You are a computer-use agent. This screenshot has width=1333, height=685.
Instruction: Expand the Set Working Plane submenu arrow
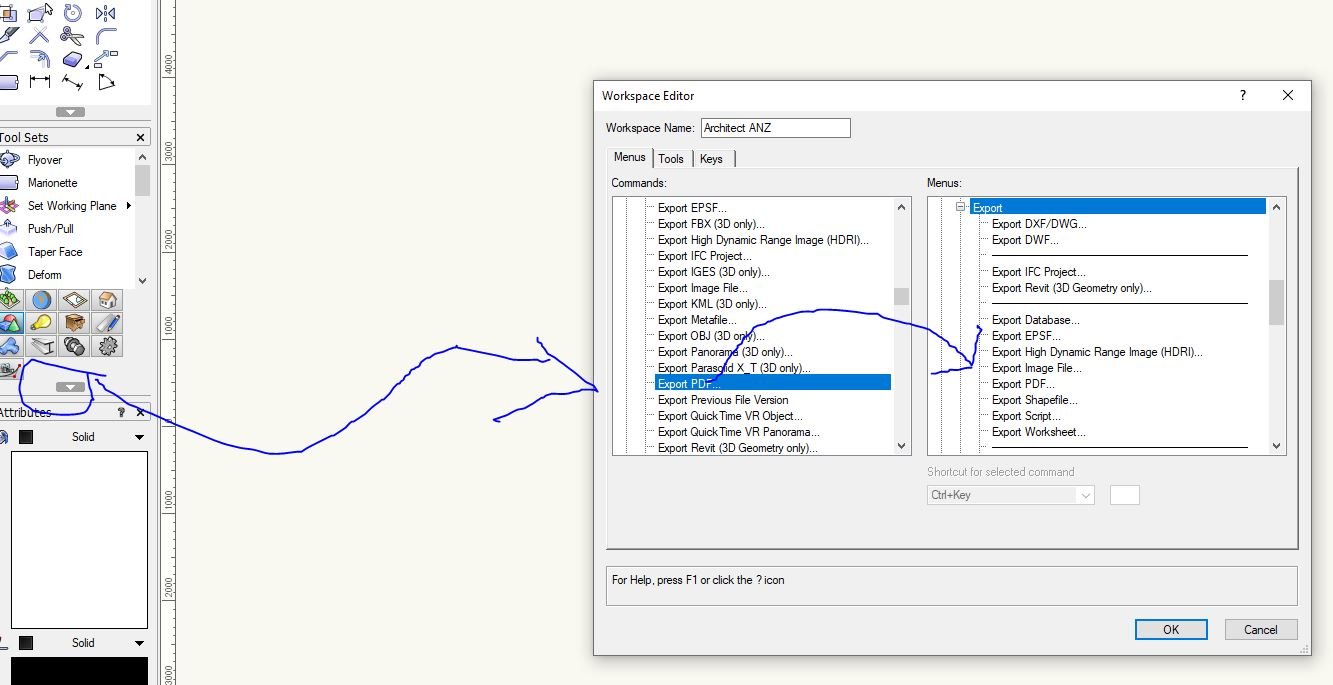pos(129,206)
